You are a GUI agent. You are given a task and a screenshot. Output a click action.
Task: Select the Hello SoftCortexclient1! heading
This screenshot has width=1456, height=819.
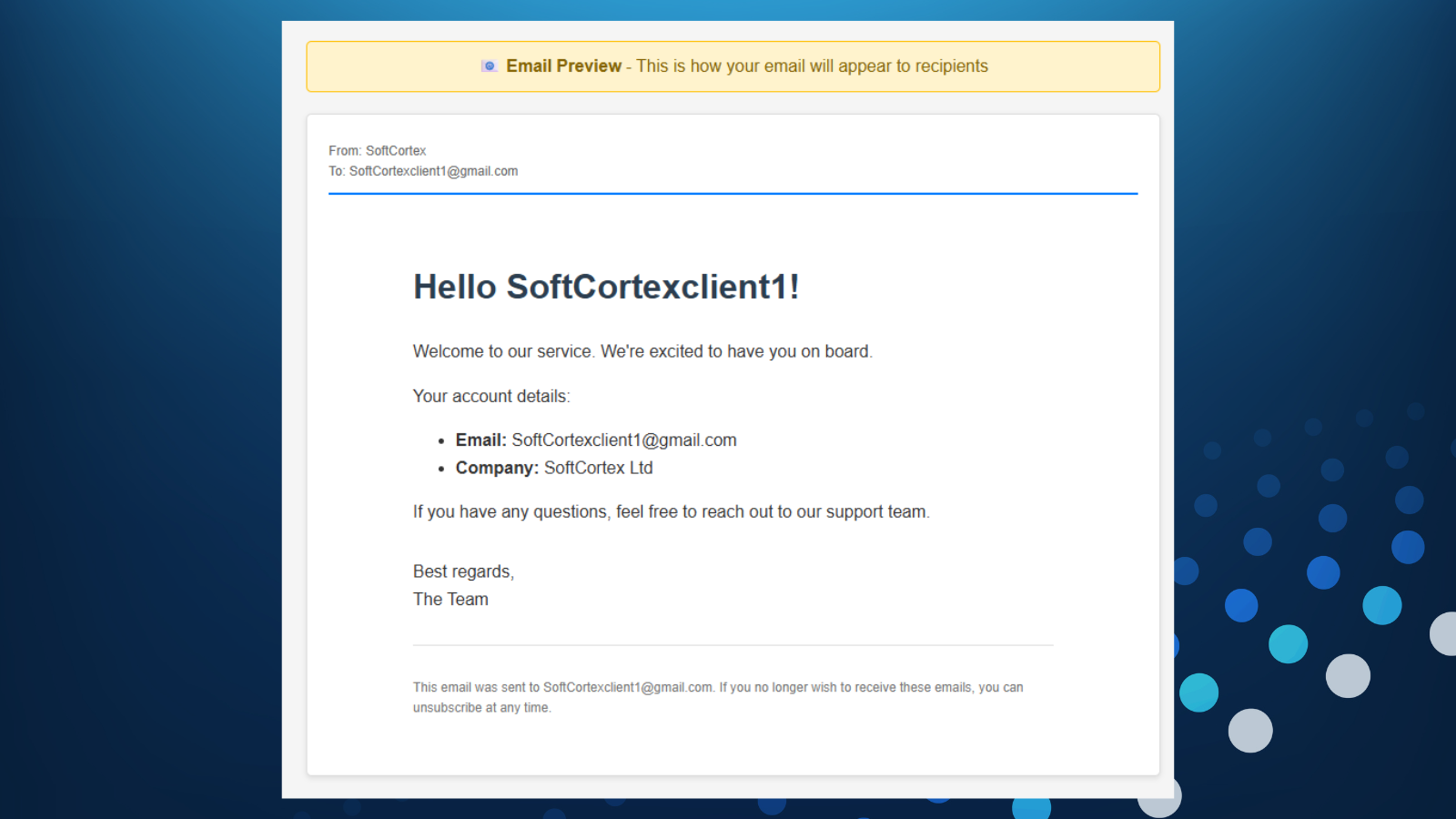(606, 287)
